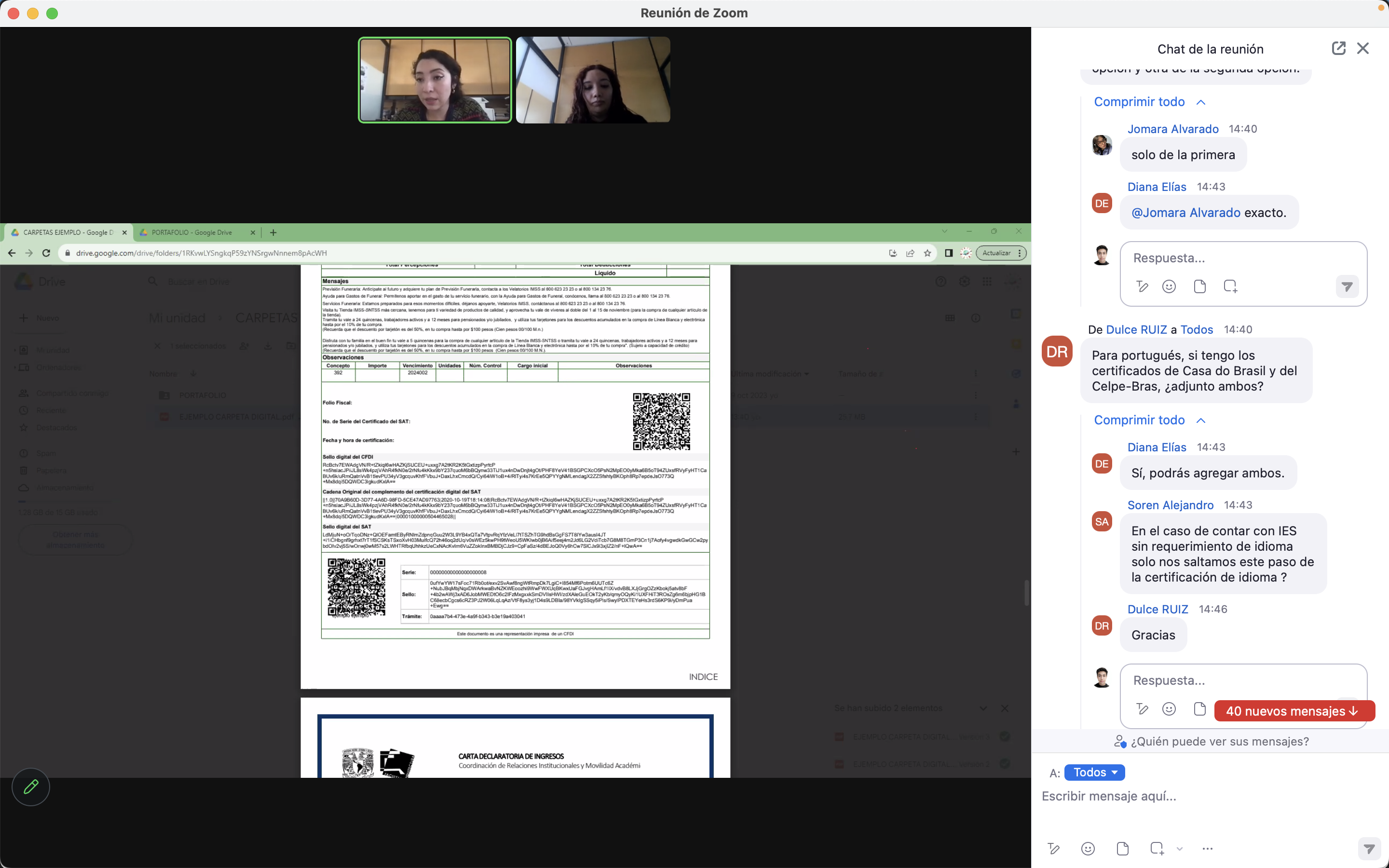
Task: Close the meeting chat panel
Action: [x=1362, y=48]
